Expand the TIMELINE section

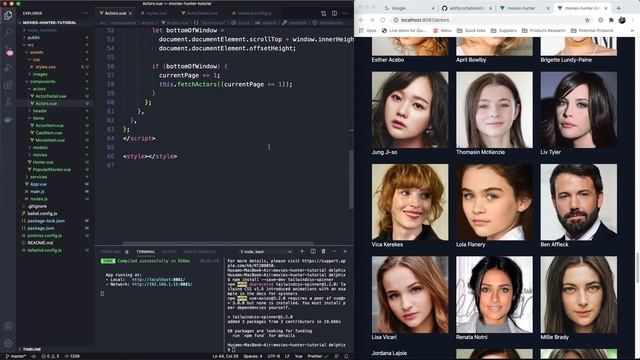[x=32, y=349]
